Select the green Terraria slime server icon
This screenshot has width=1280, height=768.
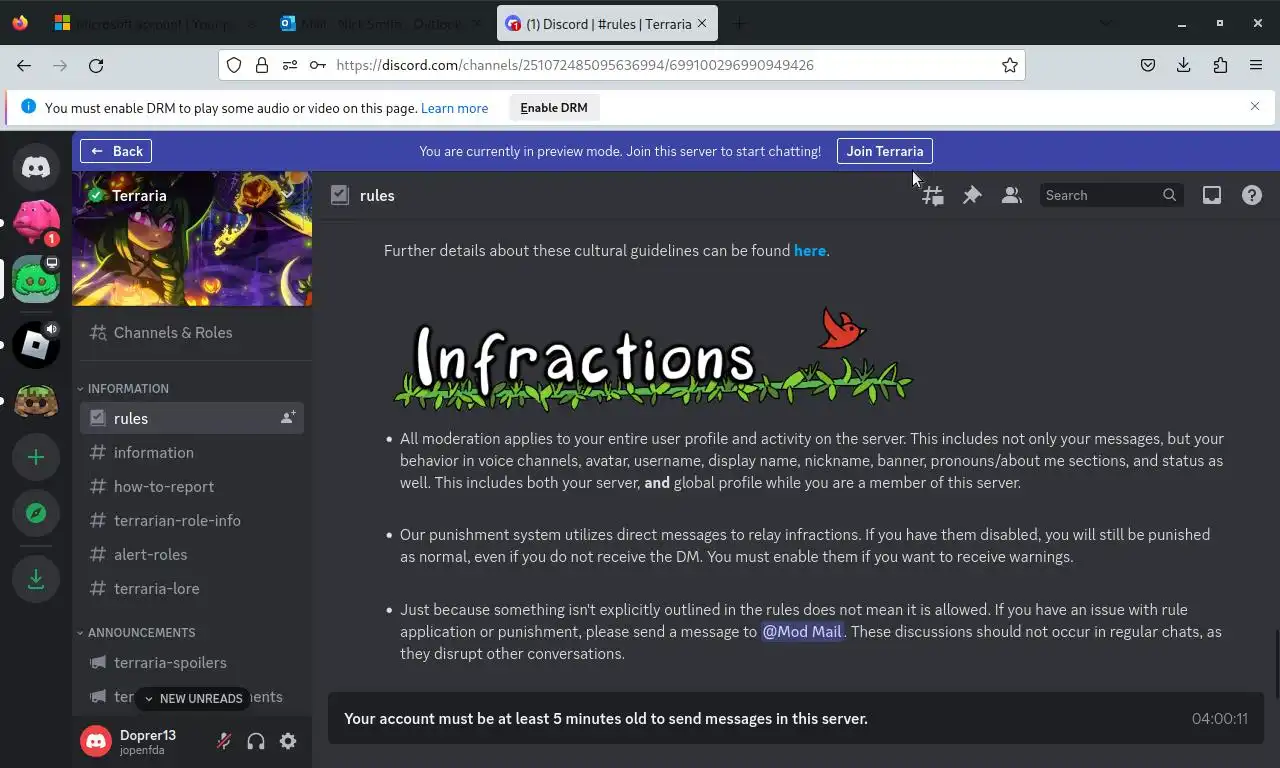click(x=36, y=279)
